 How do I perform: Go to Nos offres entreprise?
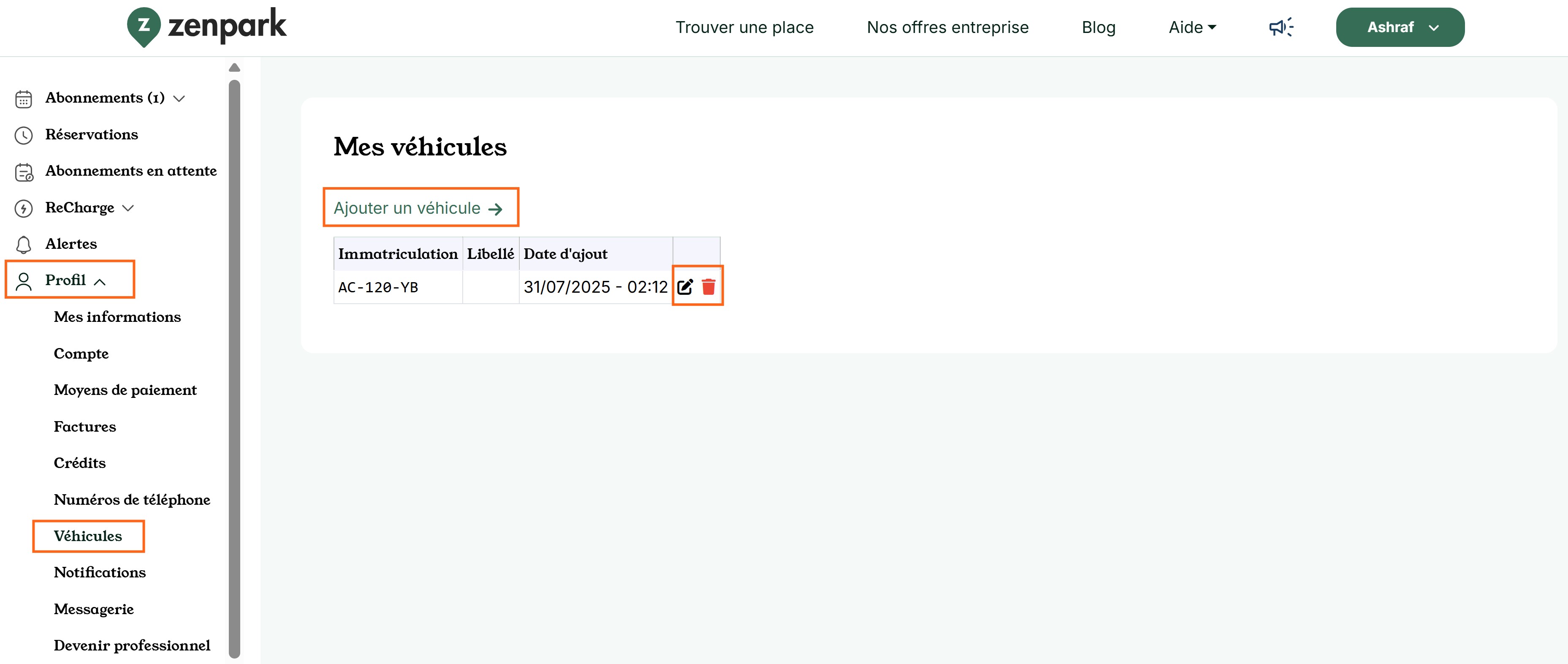(947, 27)
